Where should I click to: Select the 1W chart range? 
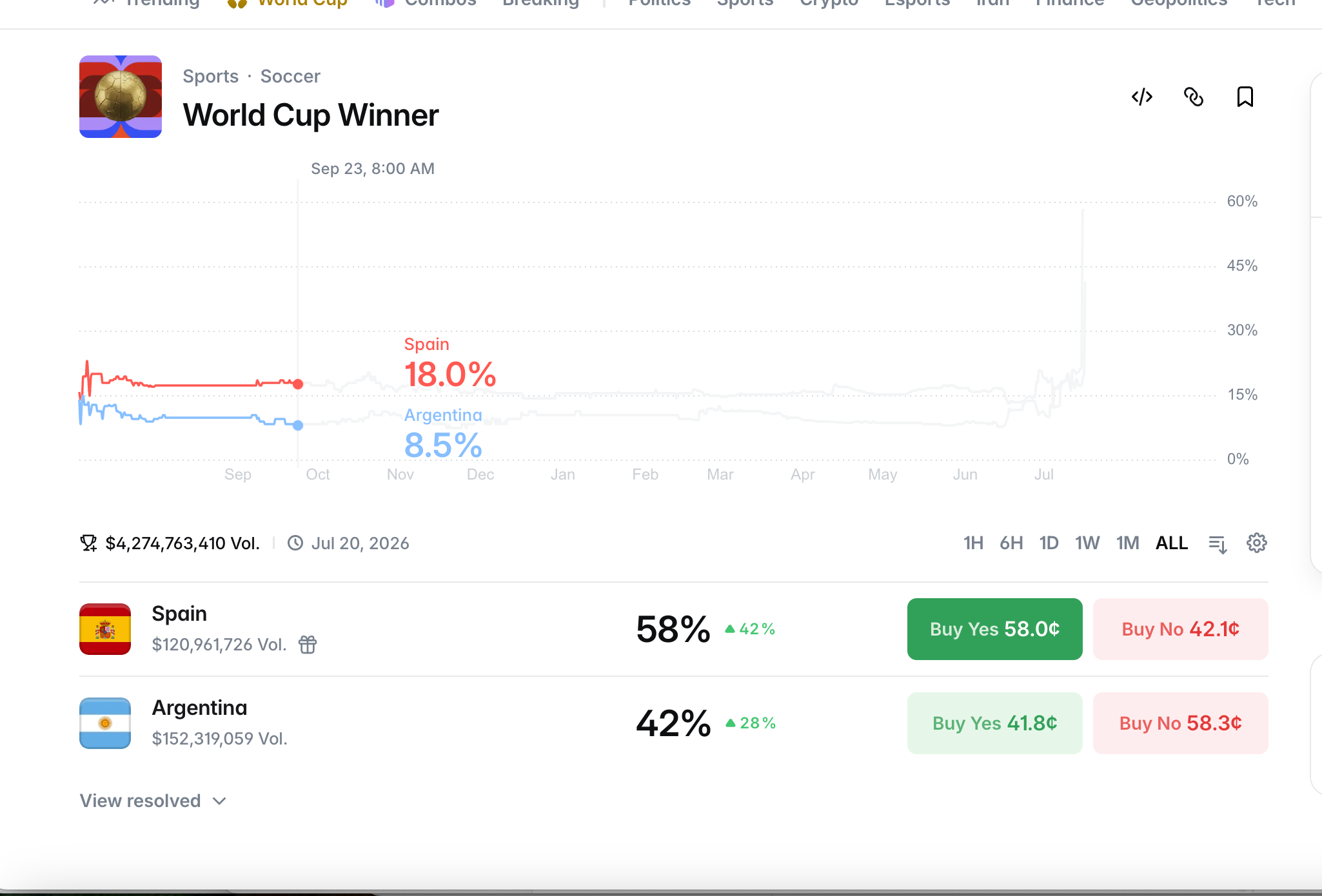(1087, 543)
